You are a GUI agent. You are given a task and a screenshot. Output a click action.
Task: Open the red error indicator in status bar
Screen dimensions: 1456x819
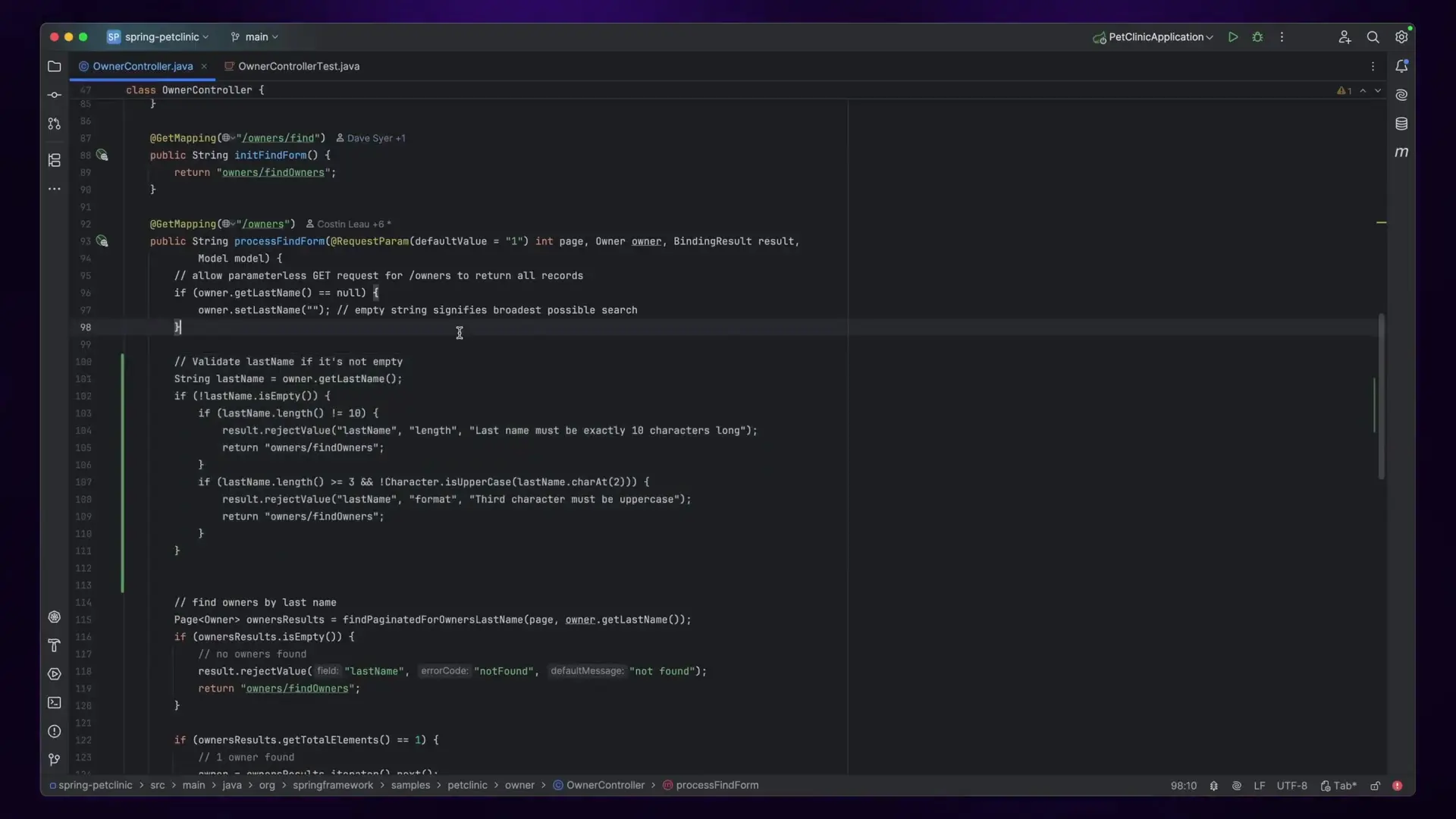[x=1397, y=786]
